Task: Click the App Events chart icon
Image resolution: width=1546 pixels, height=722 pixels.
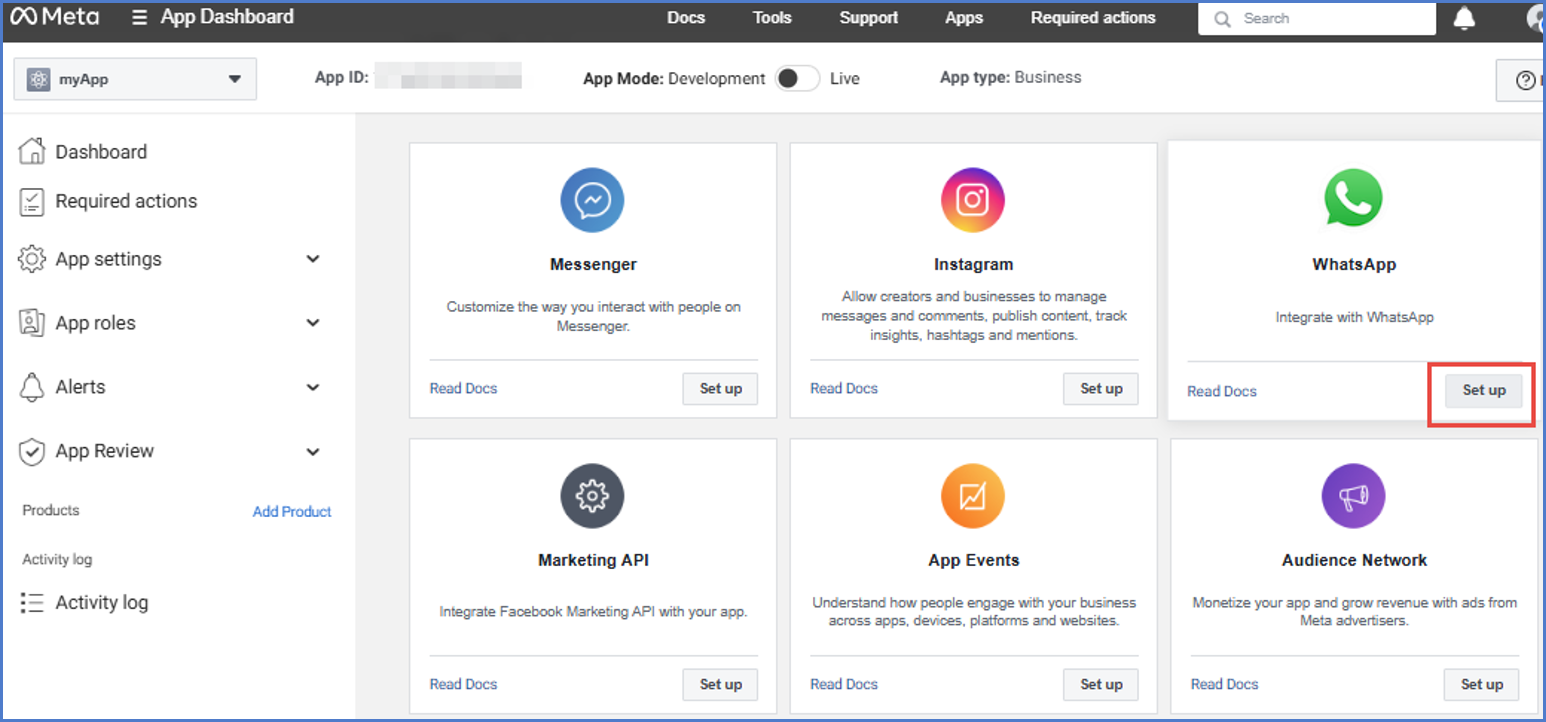Action: pyautogui.click(x=972, y=496)
